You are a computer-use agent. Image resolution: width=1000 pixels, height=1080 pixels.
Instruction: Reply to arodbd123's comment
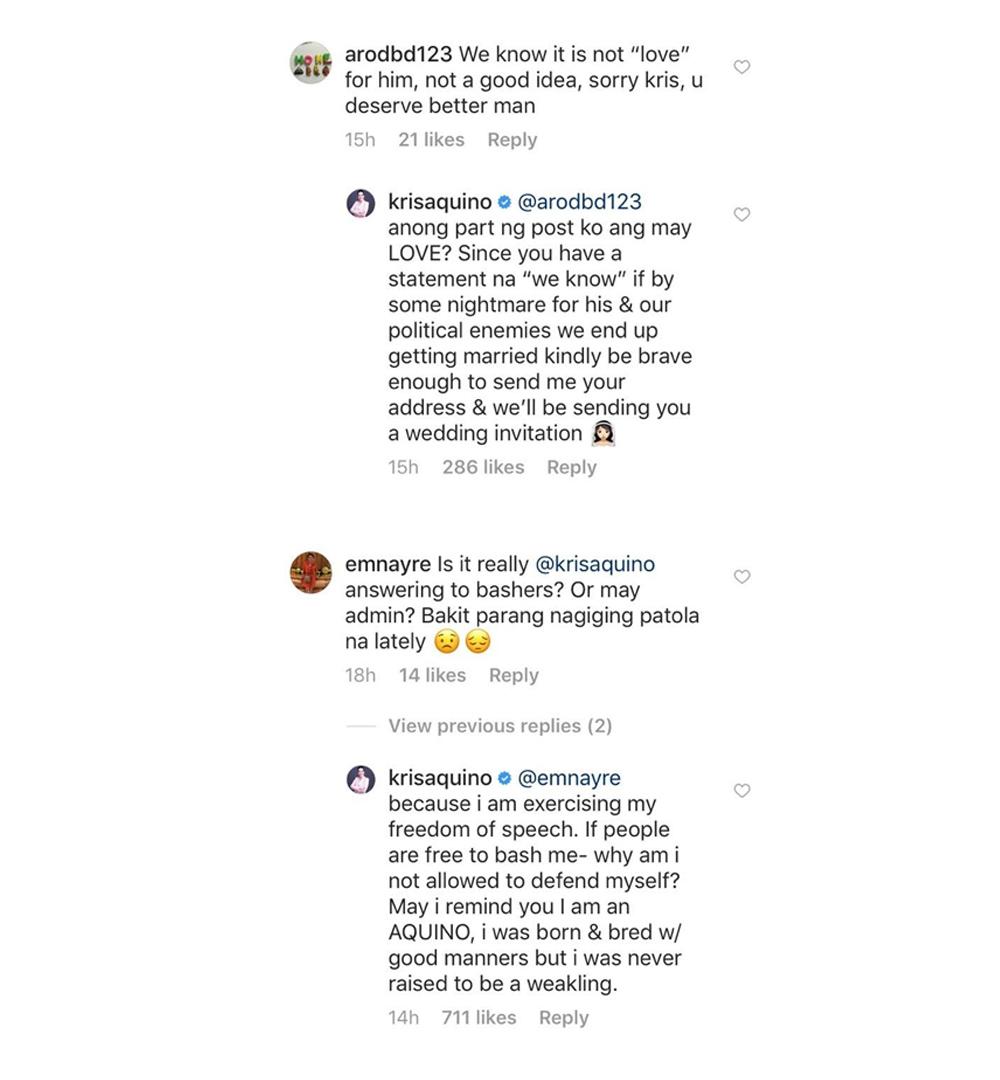(x=512, y=140)
